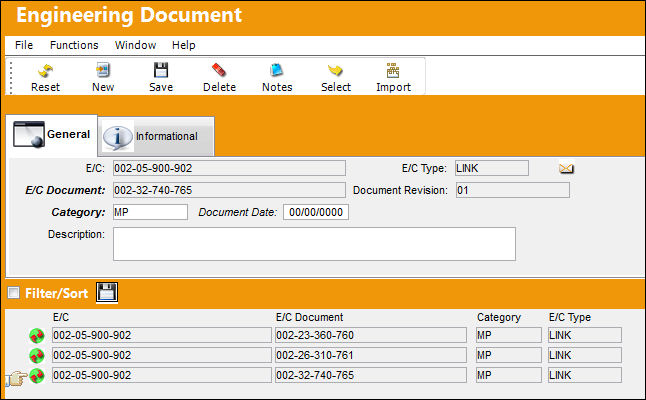Click the Select toolbar icon
The image size is (646, 400).
point(335,70)
